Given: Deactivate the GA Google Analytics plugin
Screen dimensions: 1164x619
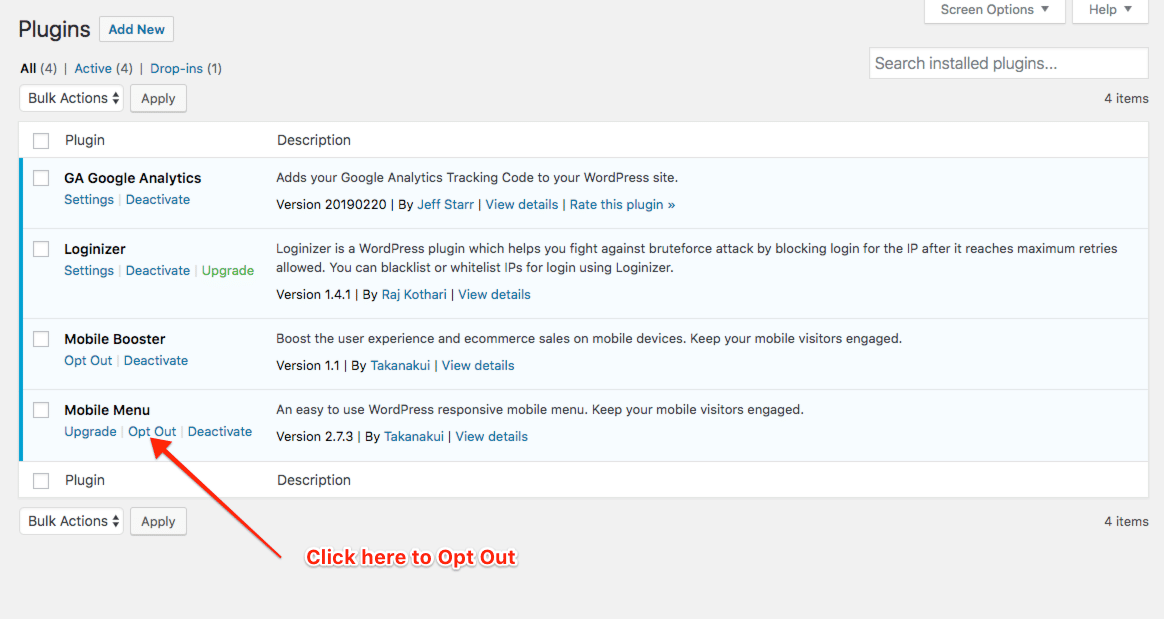Looking at the screenshot, I should (158, 200).
